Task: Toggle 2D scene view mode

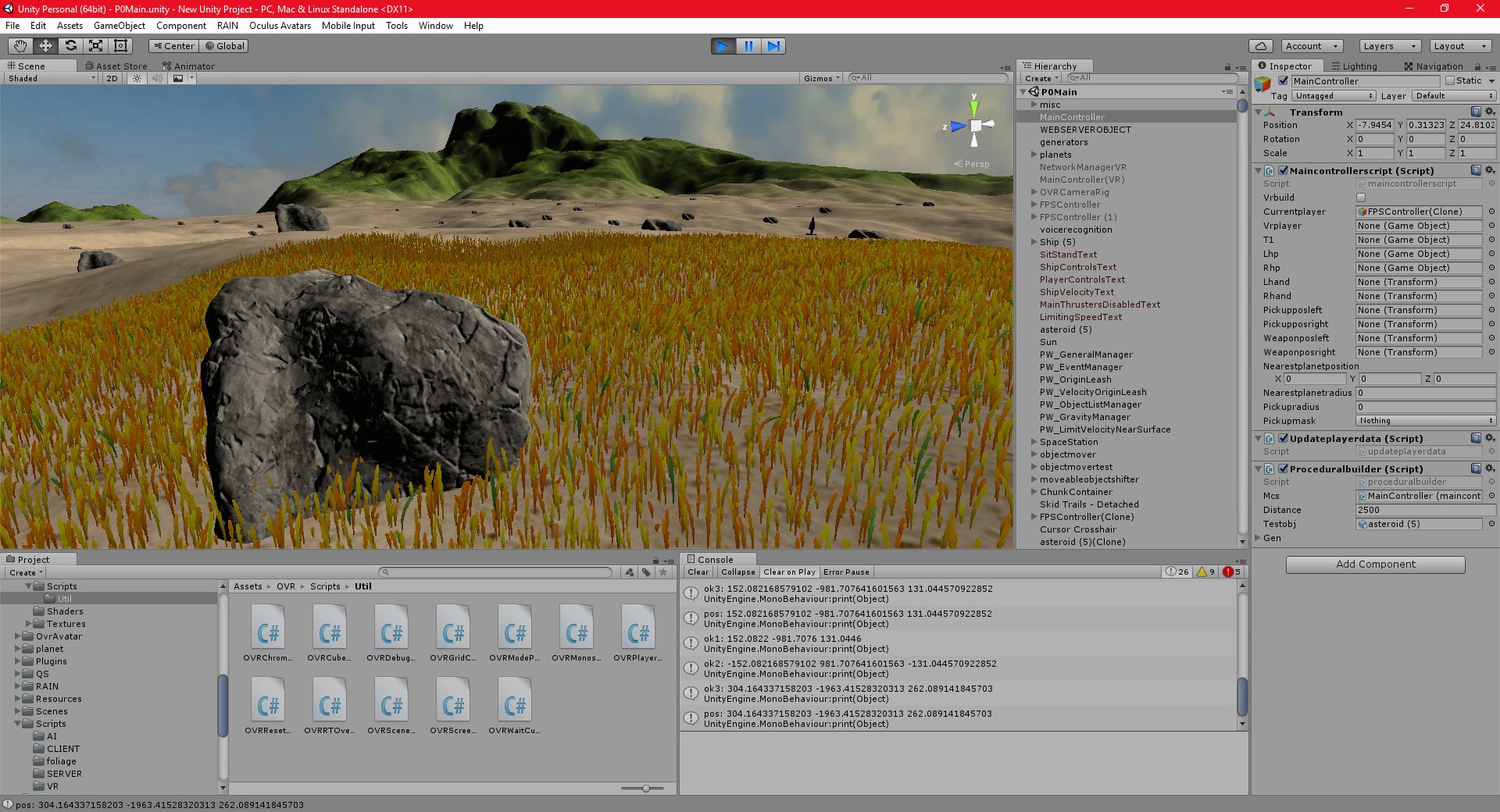Action: 112,78
